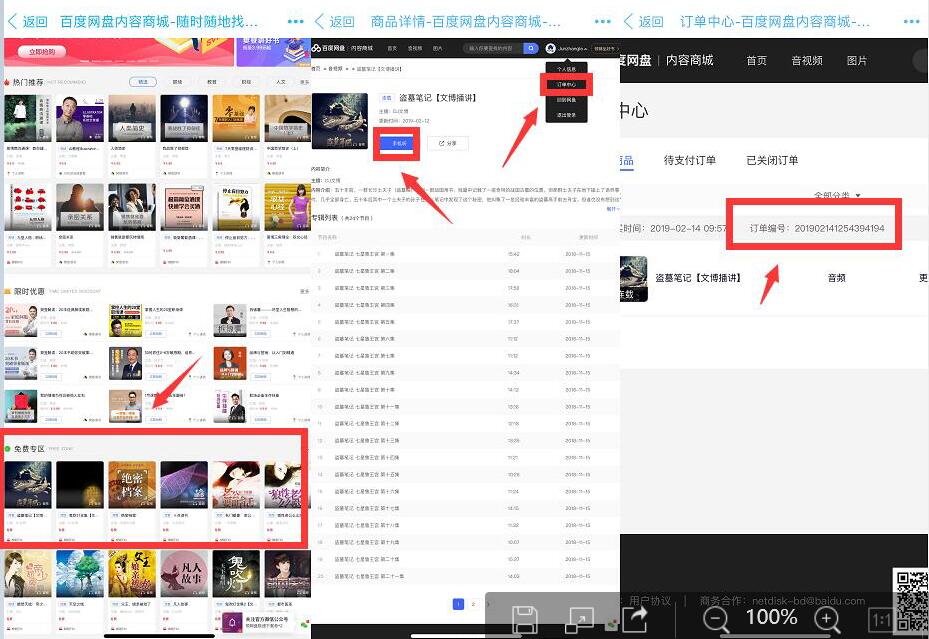Click the episode row with duration 14:34
The image size is (929, 639).
[465, 373]
